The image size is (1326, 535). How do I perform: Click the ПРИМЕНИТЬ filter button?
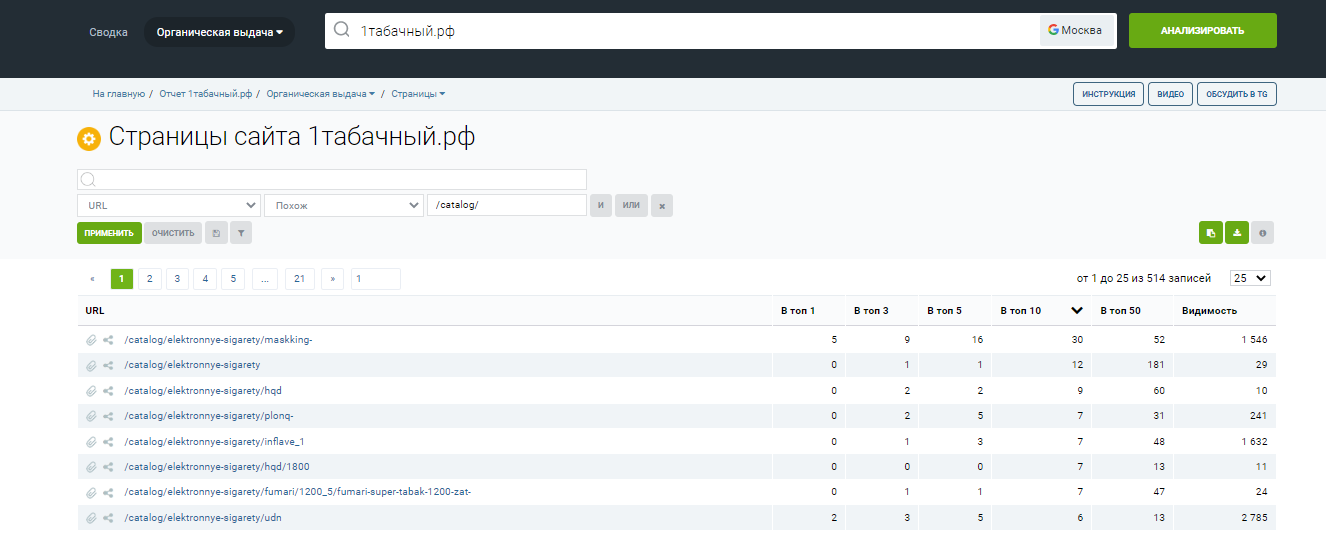click(109, 233)
